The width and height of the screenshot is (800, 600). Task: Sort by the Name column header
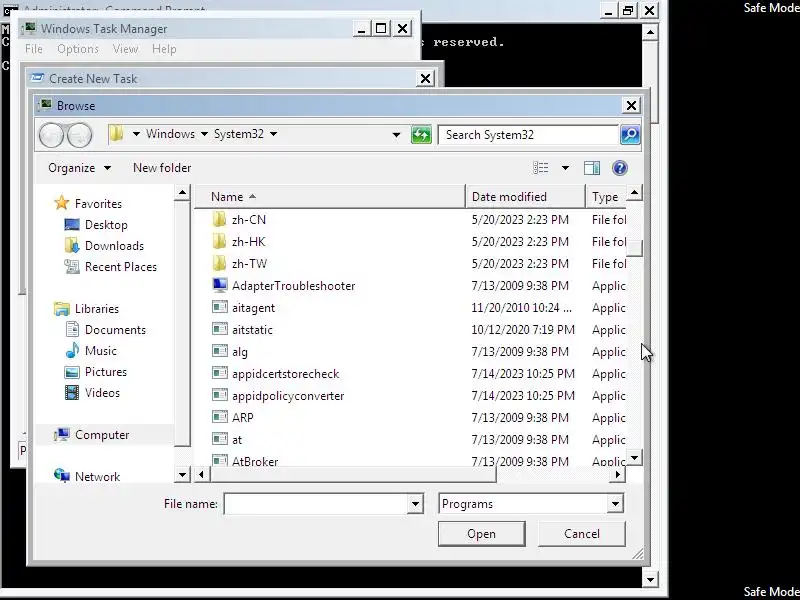click(330, 197)
